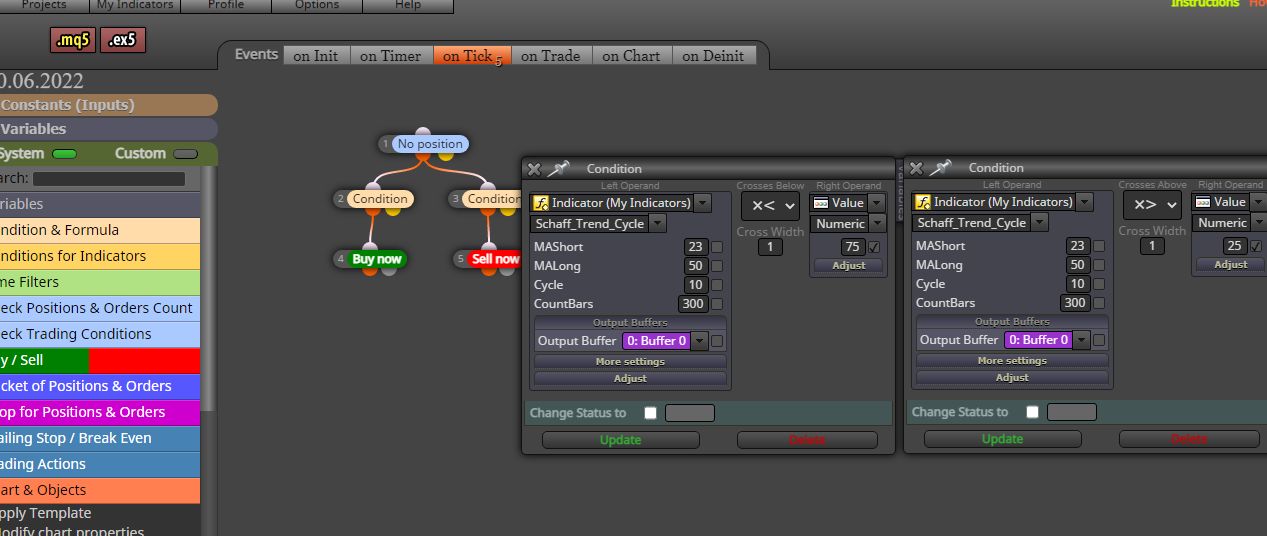Click More settings in Crosses Below panel
1267x536 pixels.
[x=630, y=362]
